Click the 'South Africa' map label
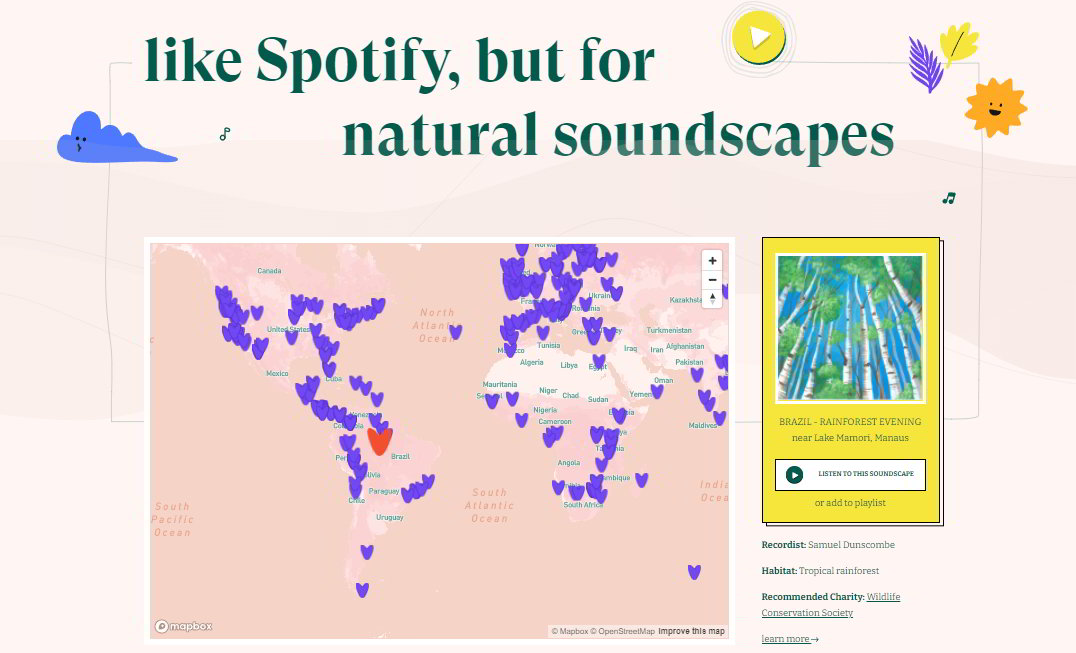 (583, 505)
